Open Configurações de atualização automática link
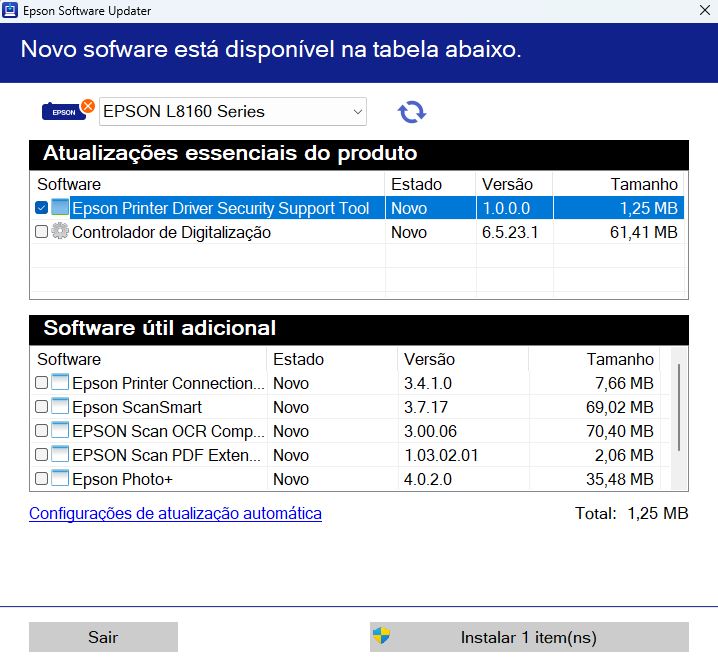This screenshot has width=718, height=668. [x=175, y=514]
